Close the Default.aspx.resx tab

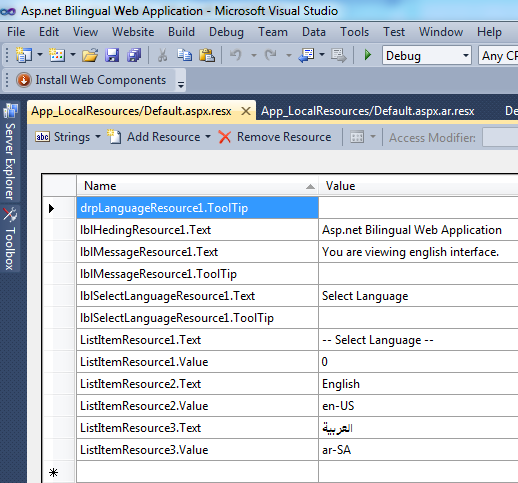pyautogui.click(x=246, y=111)
